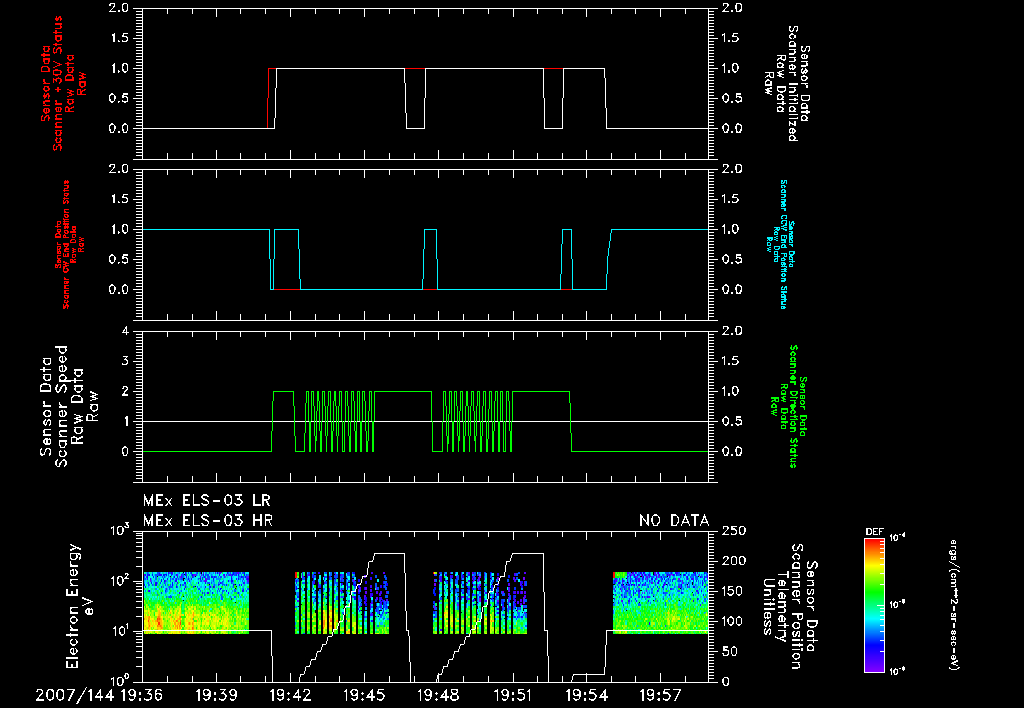
Task: Click the "Scanner Position Telemetry Unitless" axis title
Action: [x=782, y=606]
